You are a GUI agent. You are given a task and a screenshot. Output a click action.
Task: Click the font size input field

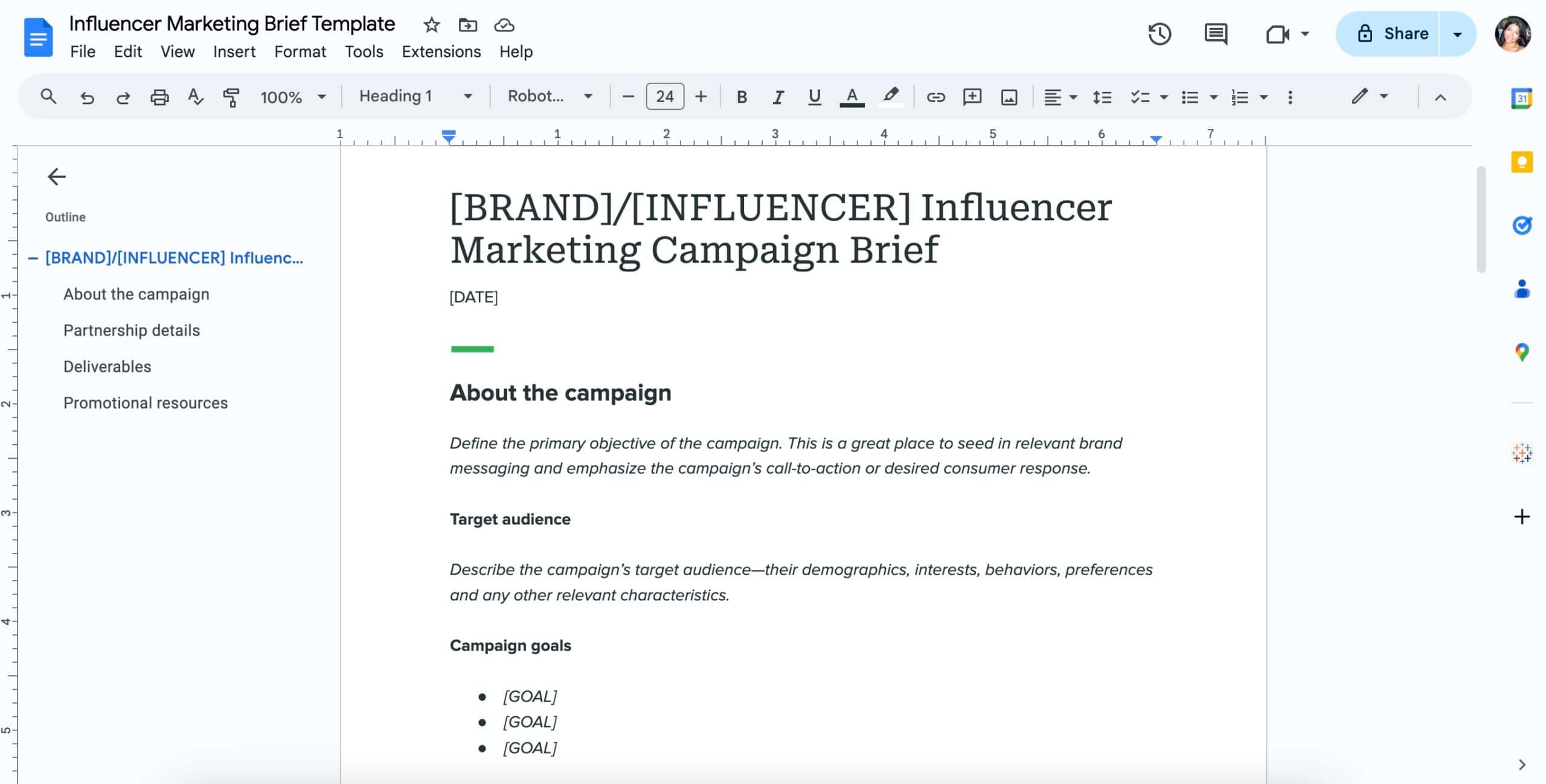tap(664, 97)
